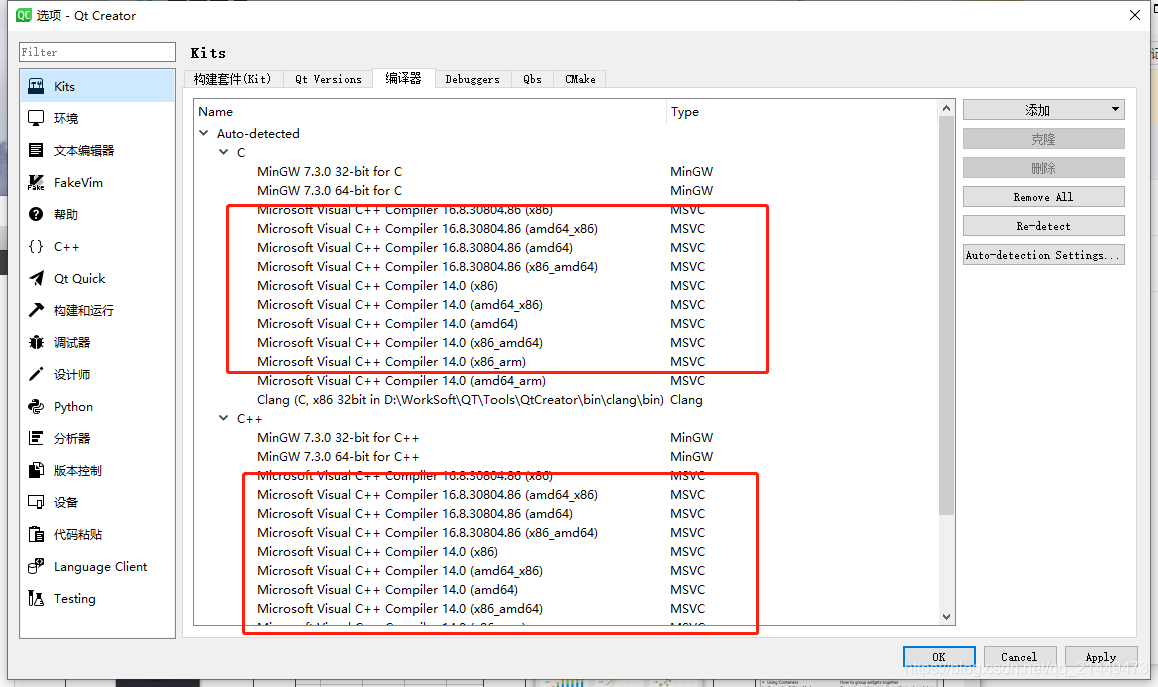The height and width of the screenshot is (687, 1158).
Task: Open the CMake tab
Action: (x=580, y=79)
